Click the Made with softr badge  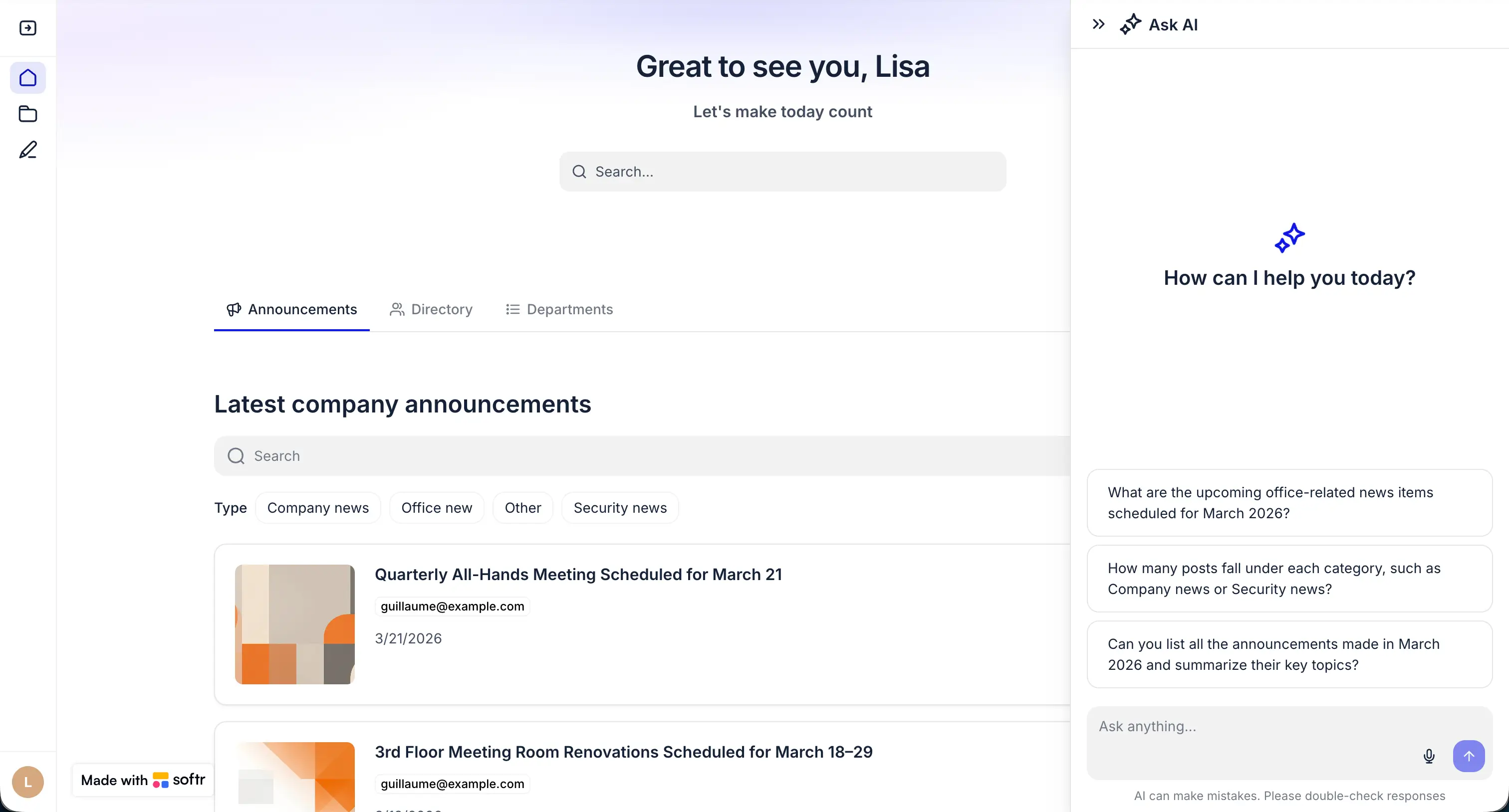pos(143,780)
